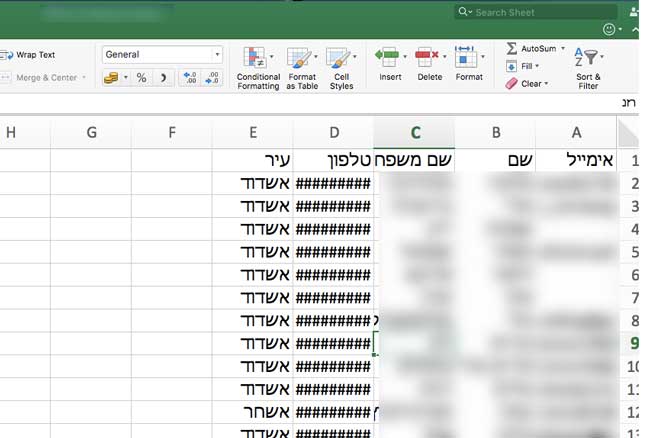This screenshot has height=438, width=650.
Task: Click the increase decimal button
Action: tap(189, 78)
